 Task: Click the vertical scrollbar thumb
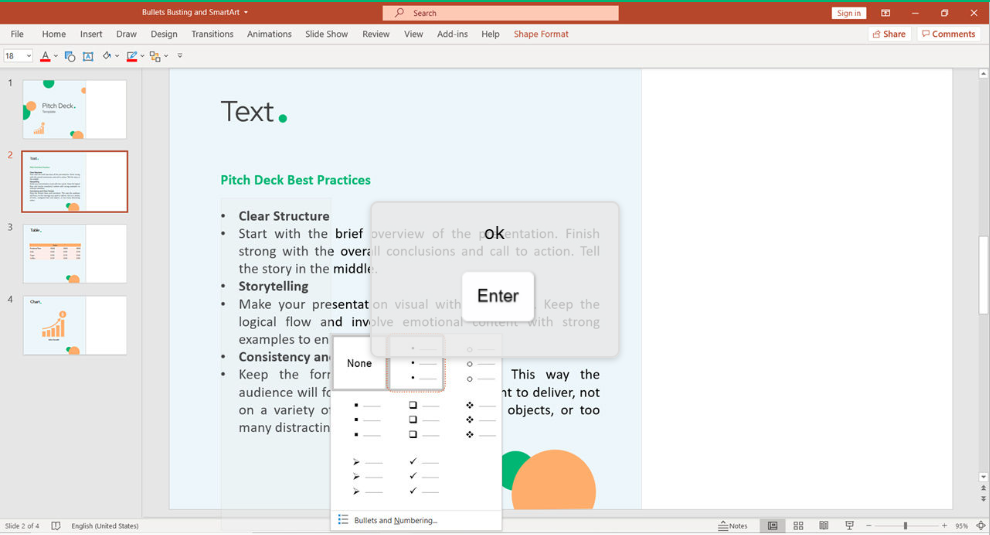coord(983,275)
